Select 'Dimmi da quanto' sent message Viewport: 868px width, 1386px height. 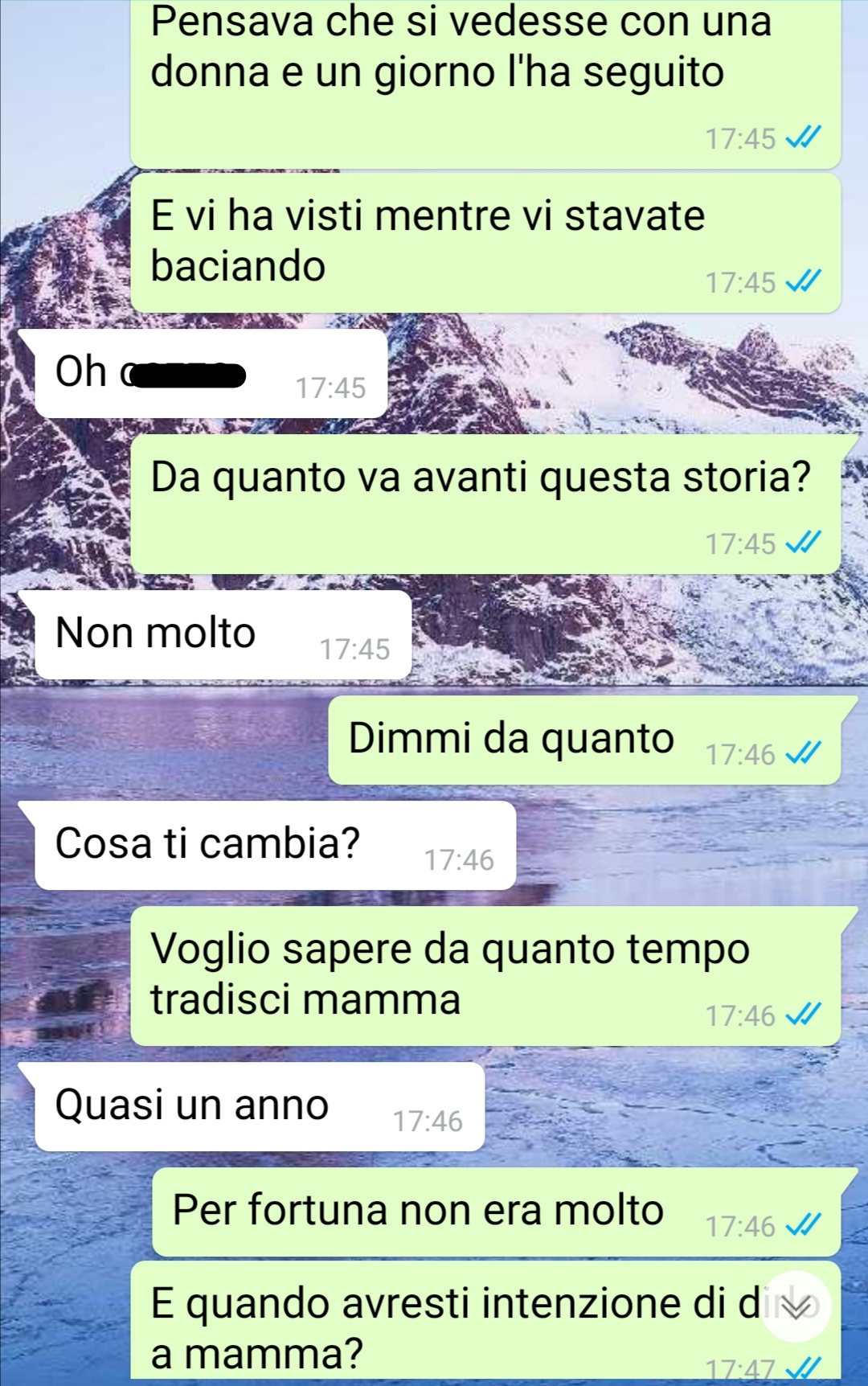click(584, 740)
